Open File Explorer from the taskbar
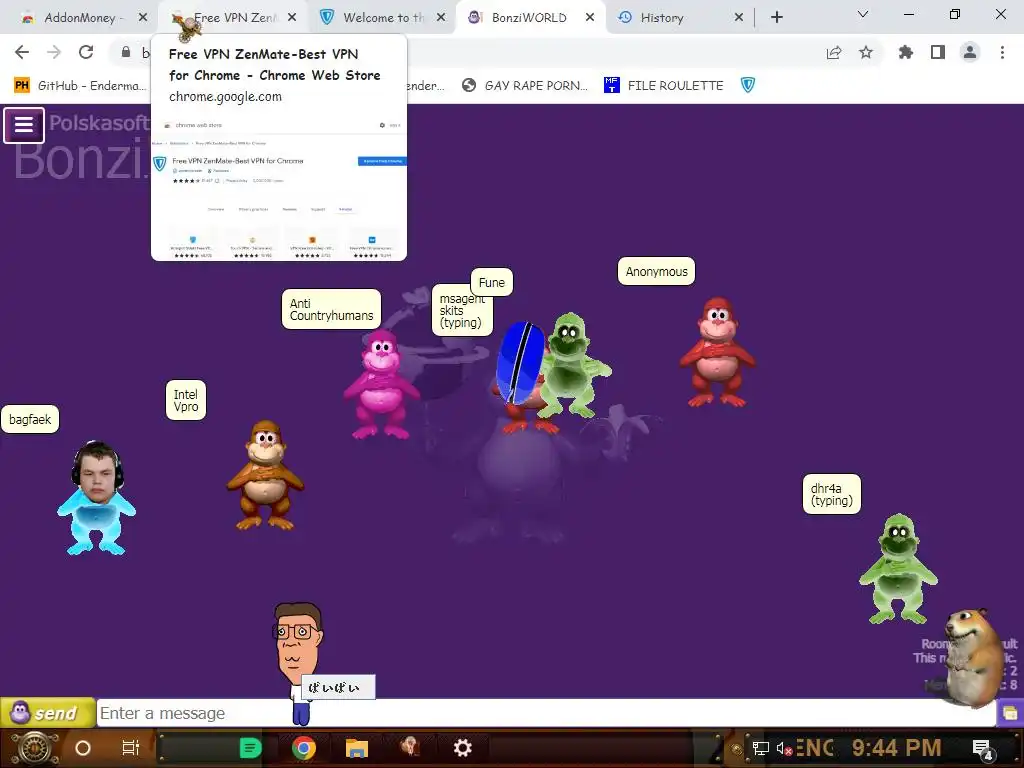1024x768 pixels. click(357, 748)
